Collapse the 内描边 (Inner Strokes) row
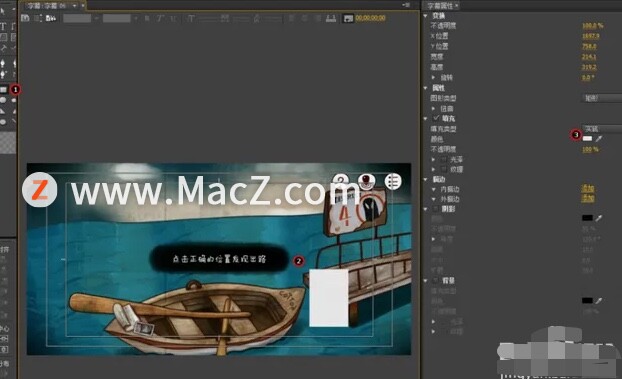 coord(434,189)
